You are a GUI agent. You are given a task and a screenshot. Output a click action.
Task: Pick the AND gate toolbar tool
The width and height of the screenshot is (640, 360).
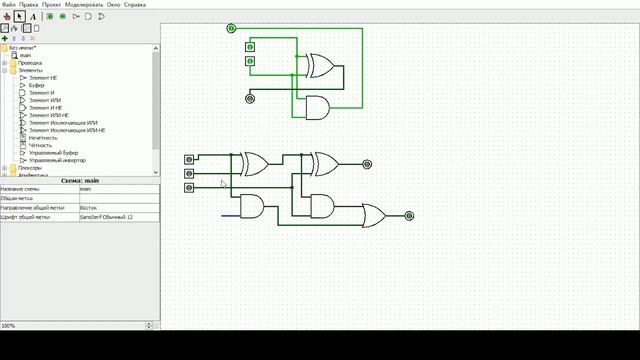coord(89,17)
